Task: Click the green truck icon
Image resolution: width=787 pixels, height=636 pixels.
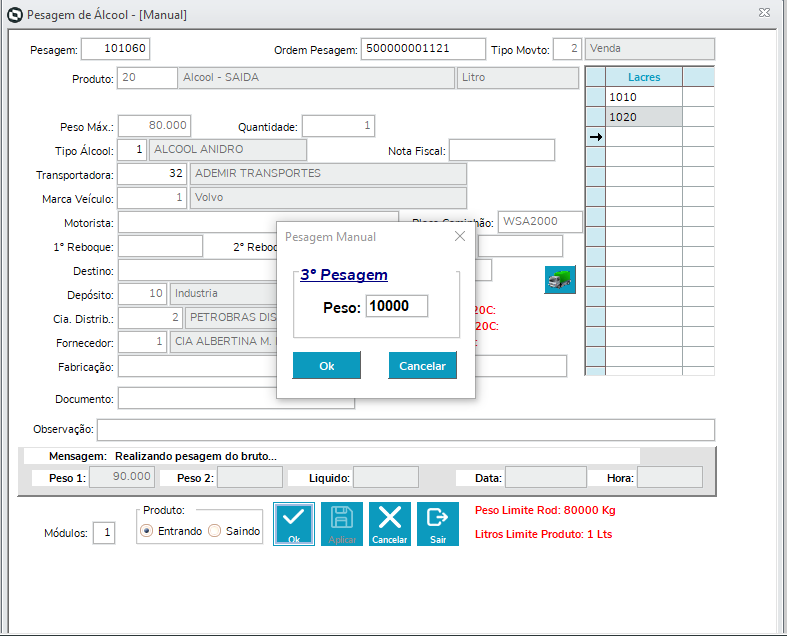Action: coord(560,280)
